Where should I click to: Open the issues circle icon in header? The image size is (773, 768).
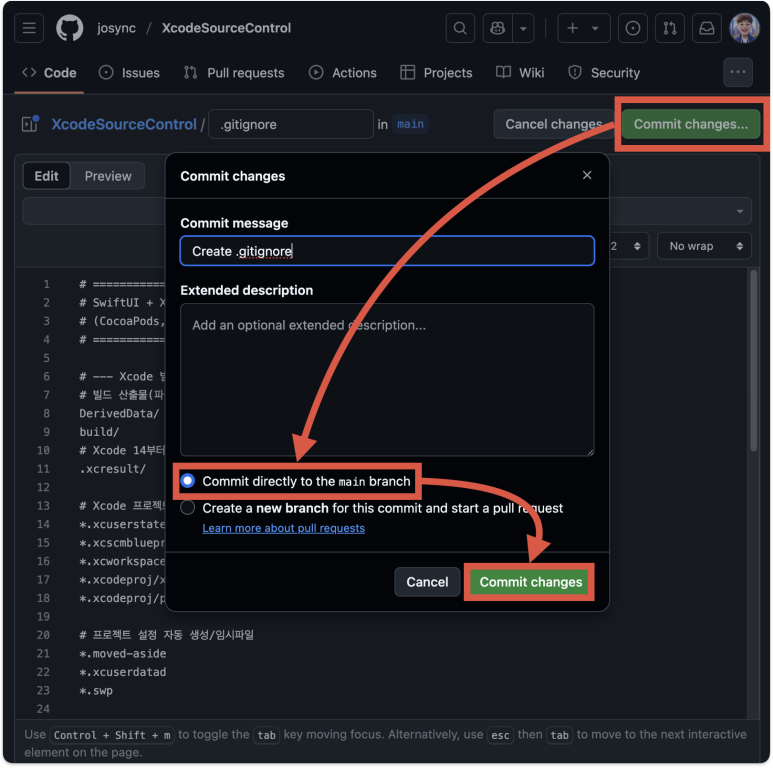632,28
